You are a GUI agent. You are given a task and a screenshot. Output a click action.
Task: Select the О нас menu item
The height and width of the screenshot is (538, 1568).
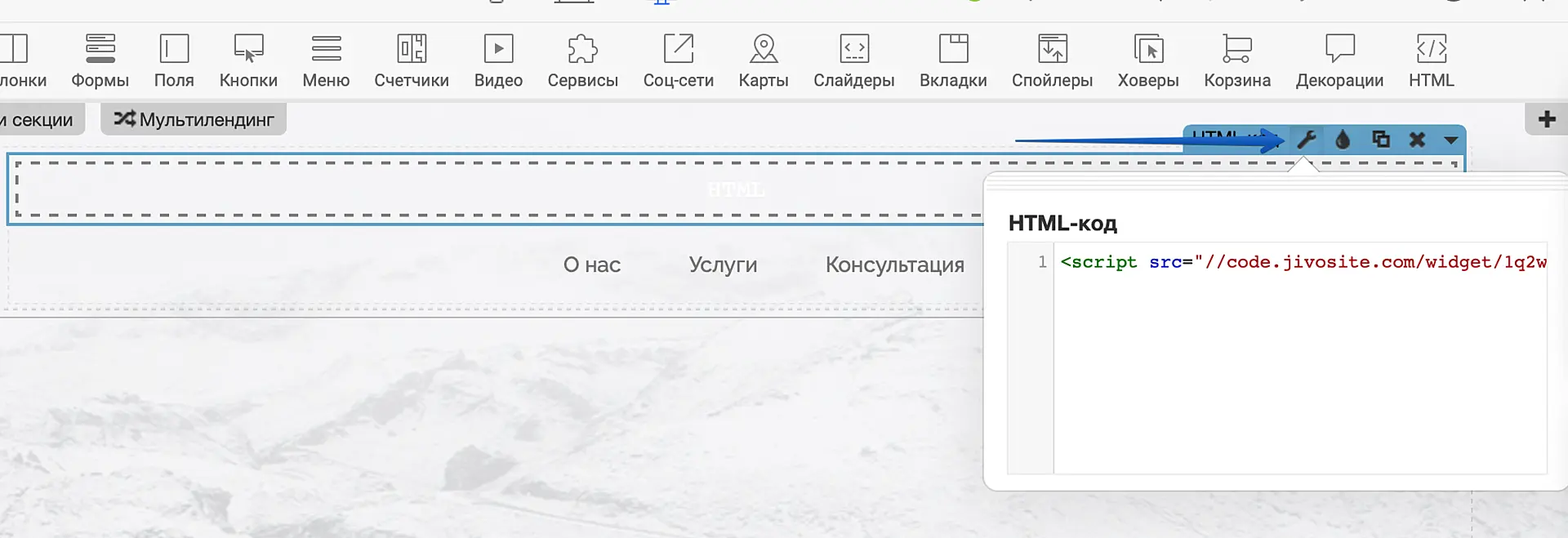tap(592, 265)
